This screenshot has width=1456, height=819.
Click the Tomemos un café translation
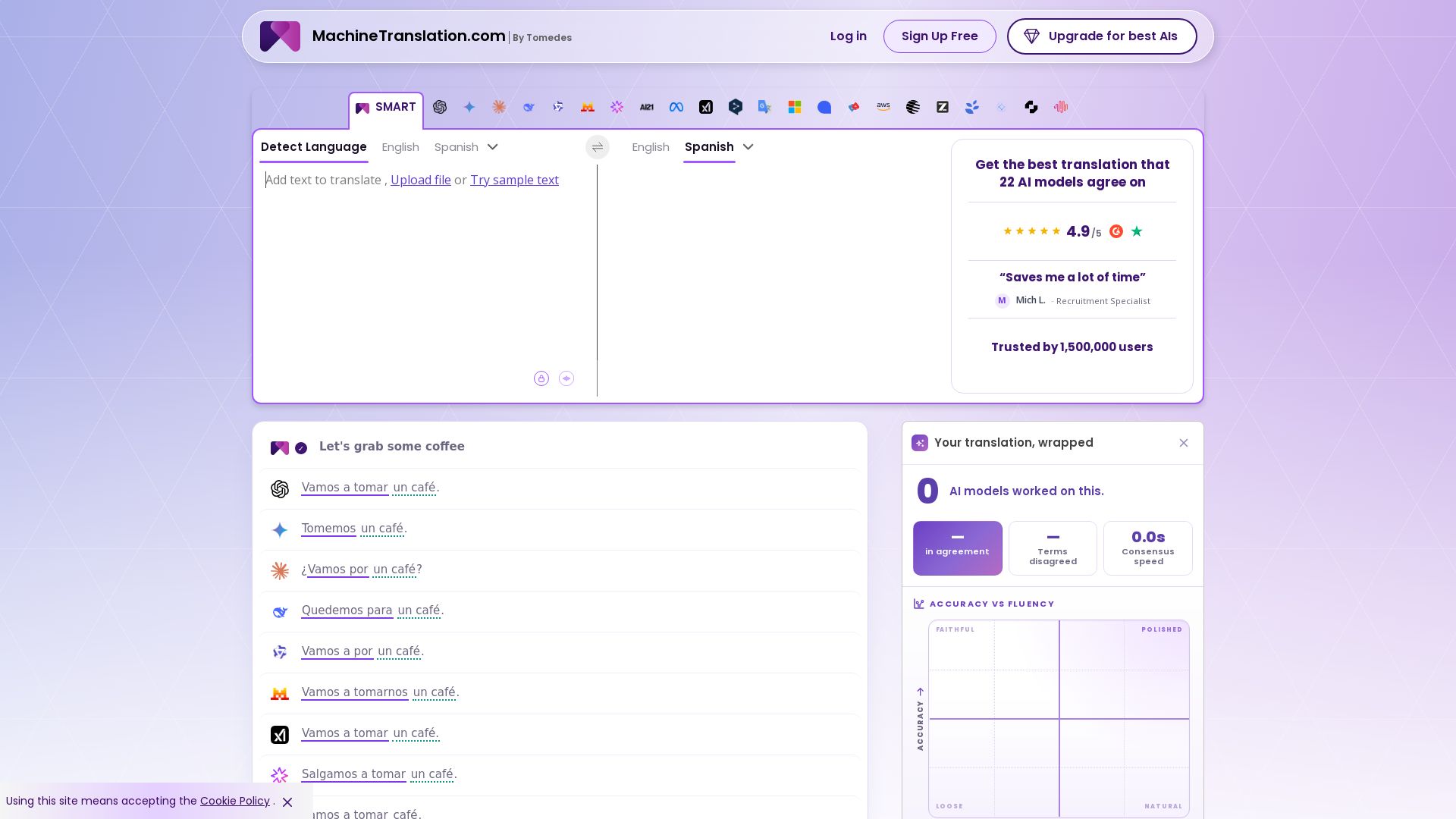(x=354, y=529)
